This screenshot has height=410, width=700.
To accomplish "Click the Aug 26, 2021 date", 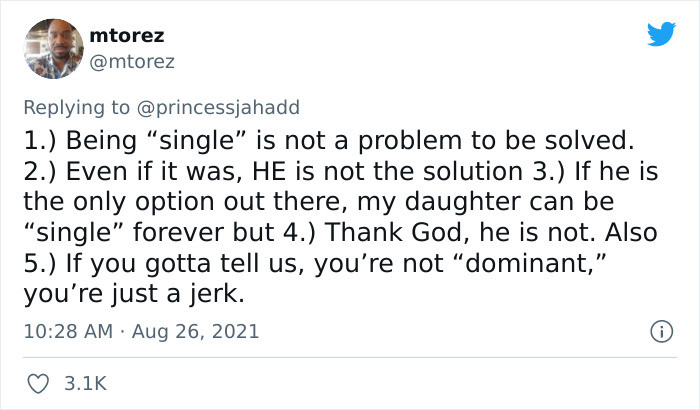I will tap(202, 330).
